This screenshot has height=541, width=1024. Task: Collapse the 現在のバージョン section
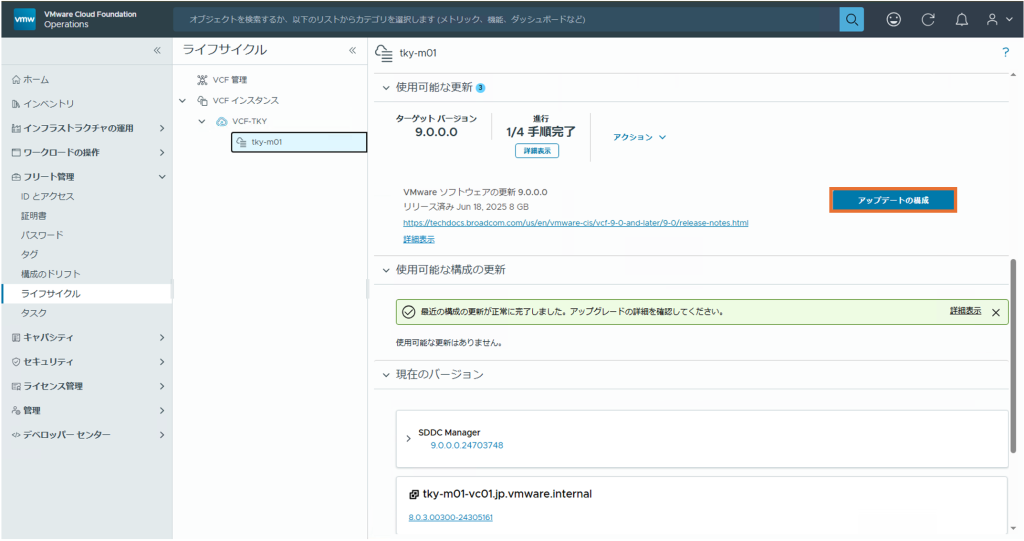click(x=386, y=375)
